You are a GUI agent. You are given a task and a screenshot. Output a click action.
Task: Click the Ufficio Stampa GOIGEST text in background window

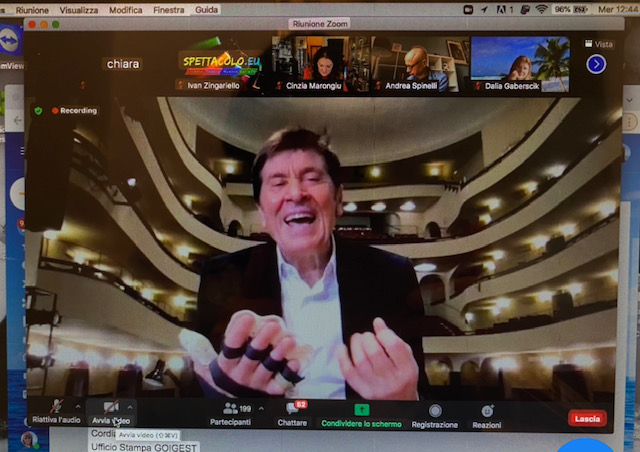point(144,447)
